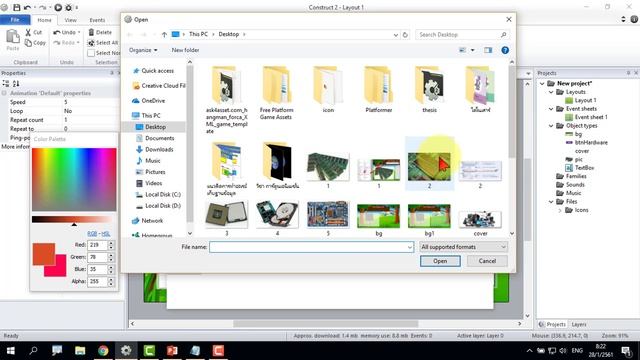Select OneDrive in navigation pane
640x360 pixels.
[153, 100]
